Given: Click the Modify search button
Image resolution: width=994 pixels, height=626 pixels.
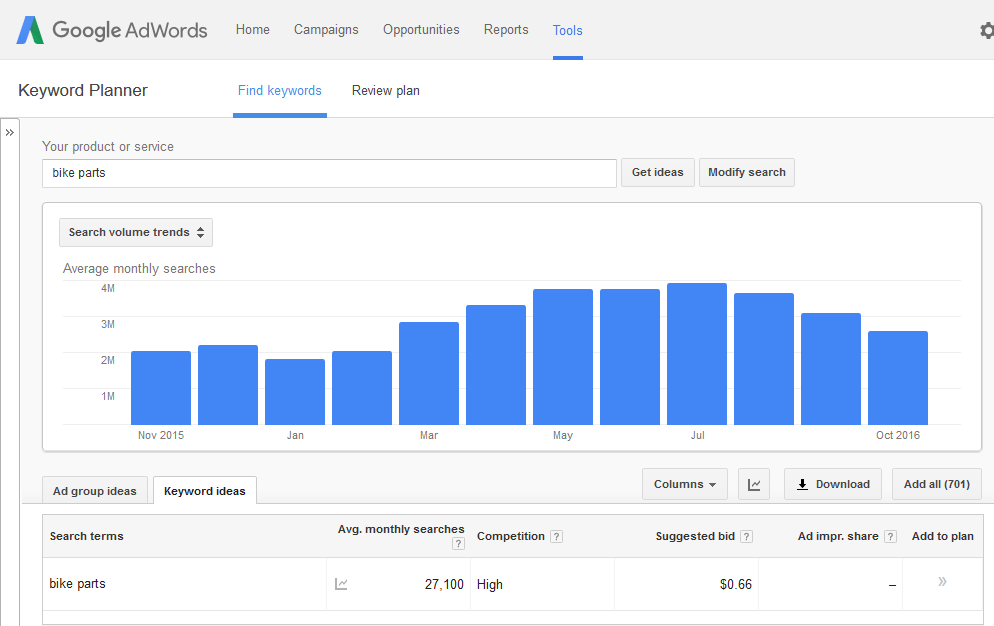Looking at the screenshot, I should point(746,172).
